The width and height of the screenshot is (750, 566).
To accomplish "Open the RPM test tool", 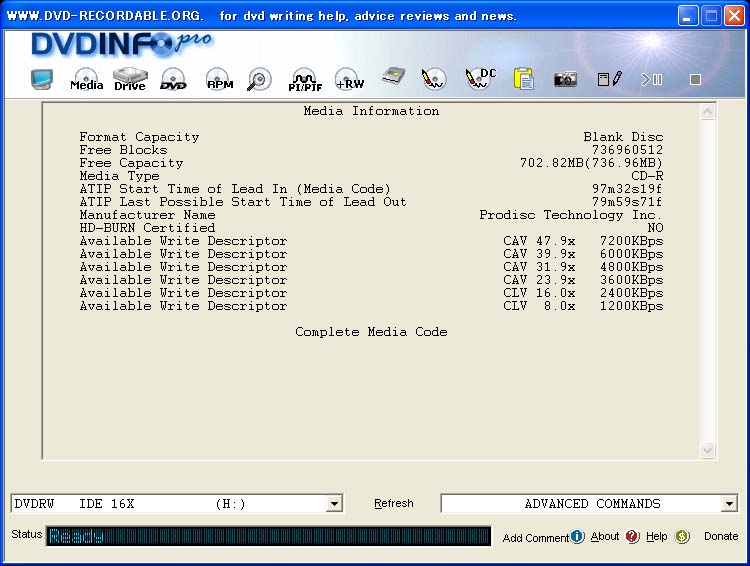I will click(x=219, y=79).
